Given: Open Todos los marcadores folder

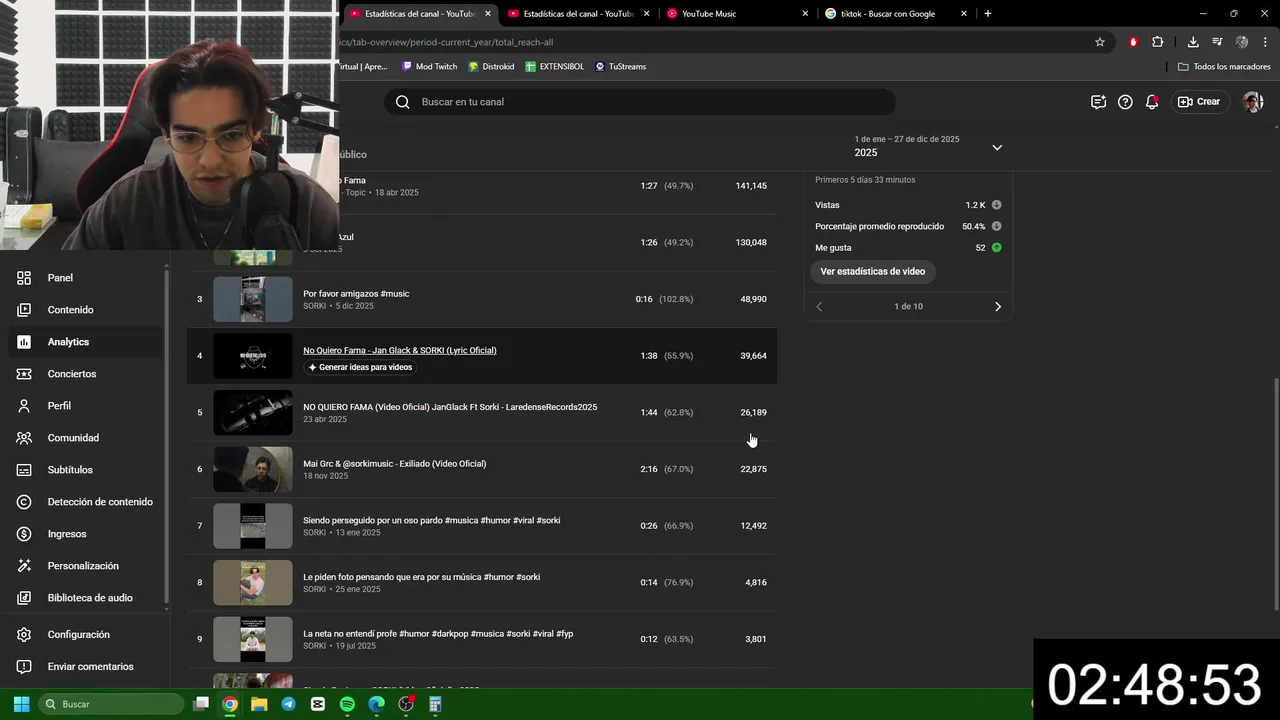Looking at the screenshot, I should coord(1224,67).
